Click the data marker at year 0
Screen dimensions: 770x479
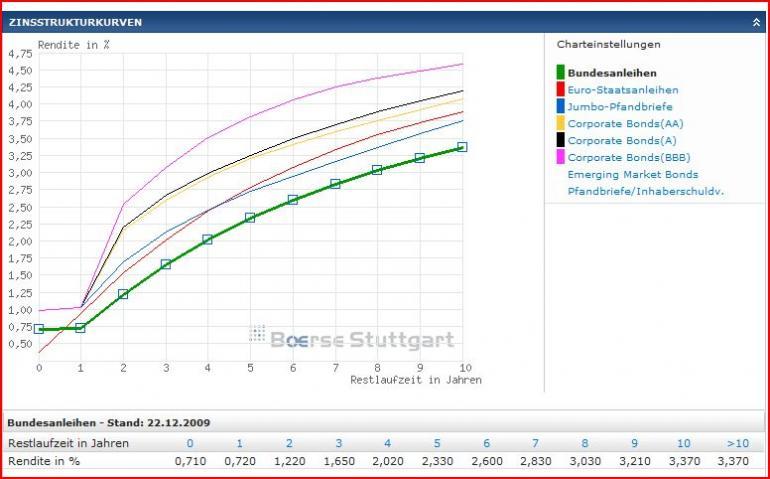(x=39, y=329)
